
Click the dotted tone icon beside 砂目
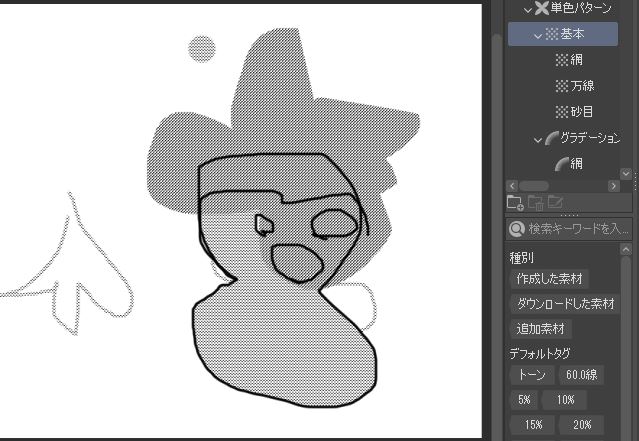pos(562,112)
